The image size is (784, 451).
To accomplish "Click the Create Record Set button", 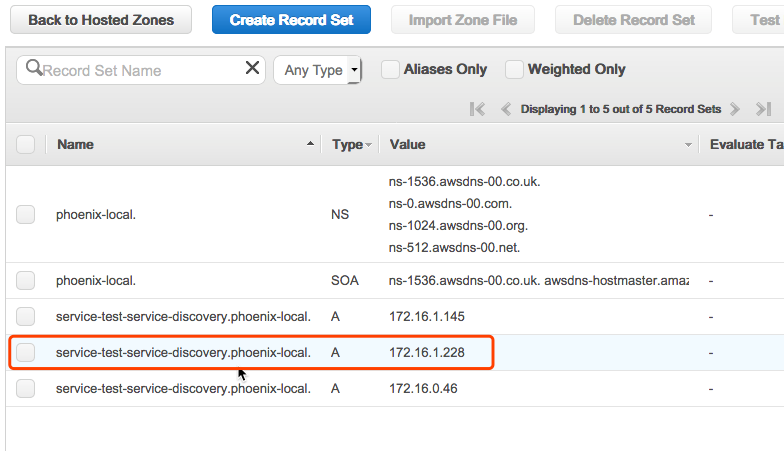I will click(291, 20).
